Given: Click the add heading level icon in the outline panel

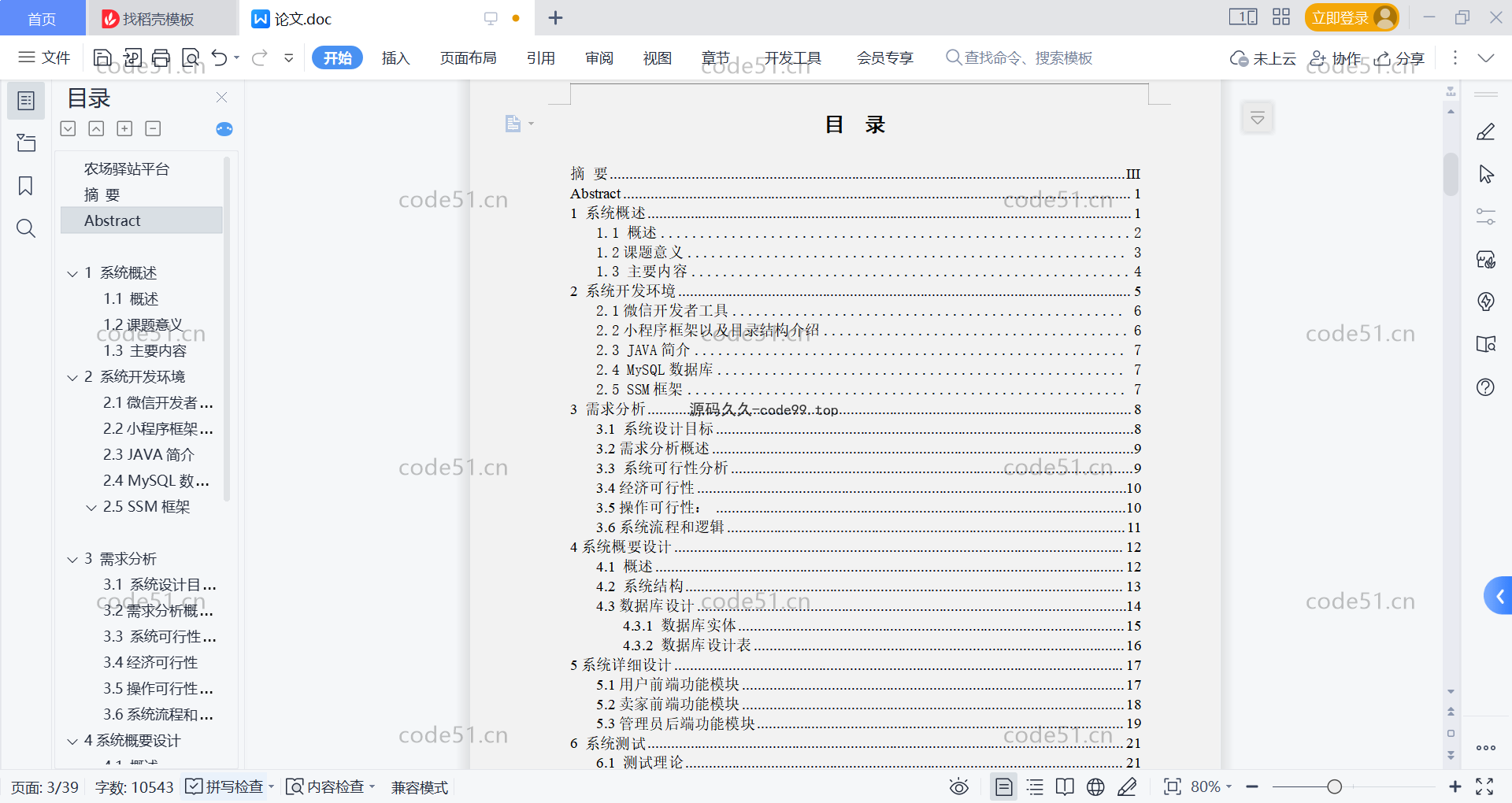Looking at the screenshot, I should click(124, 128).
